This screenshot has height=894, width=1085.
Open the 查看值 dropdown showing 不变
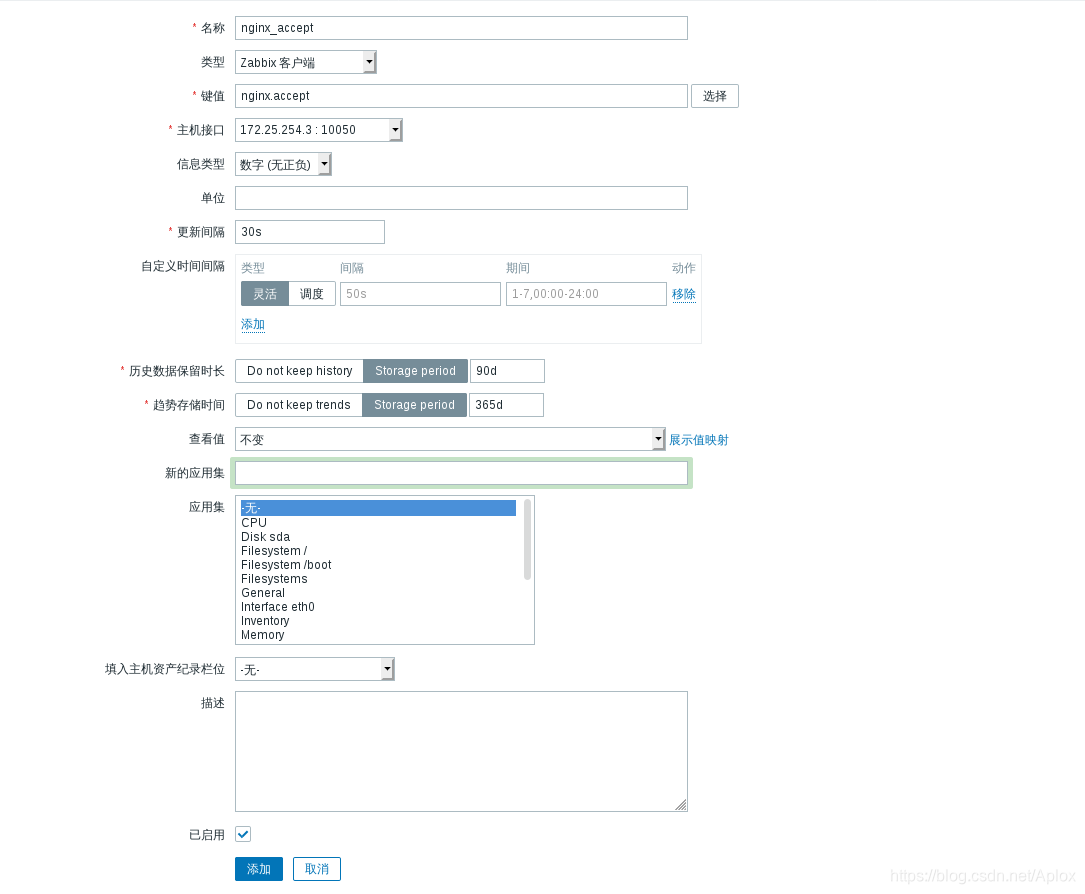coord(450,439)
